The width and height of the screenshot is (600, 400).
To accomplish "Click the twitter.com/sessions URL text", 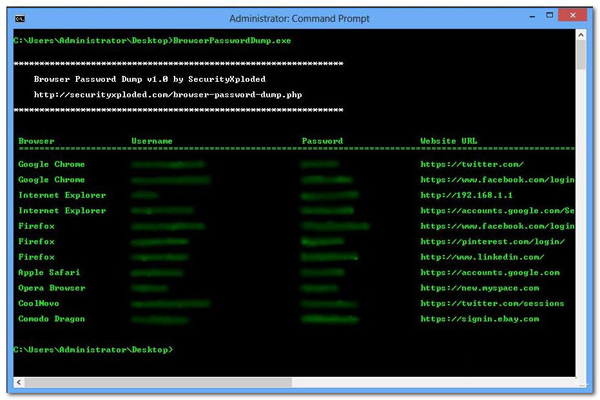I will click(492, 304).
